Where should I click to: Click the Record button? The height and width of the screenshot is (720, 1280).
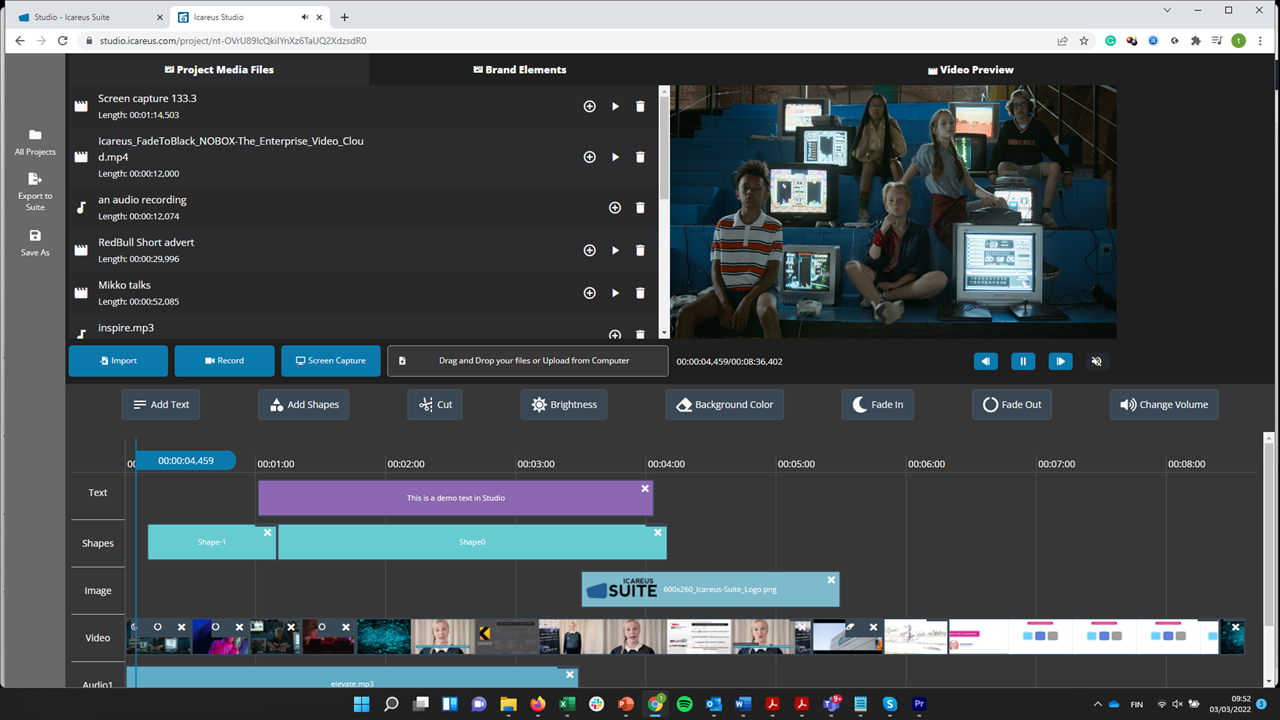click(x=224, y=361)
